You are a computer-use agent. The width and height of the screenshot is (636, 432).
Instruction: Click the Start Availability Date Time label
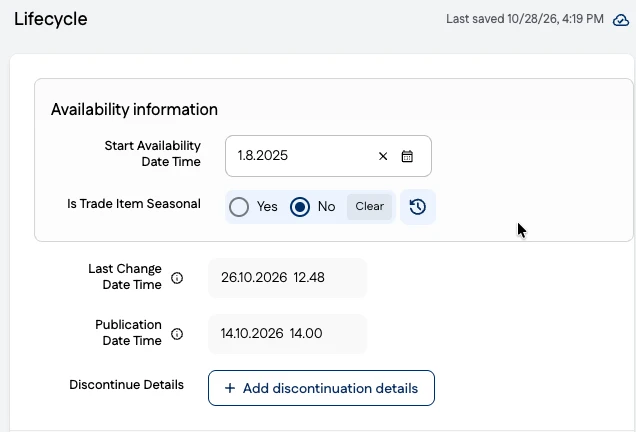pyautogui.click(x=153, y=154)
